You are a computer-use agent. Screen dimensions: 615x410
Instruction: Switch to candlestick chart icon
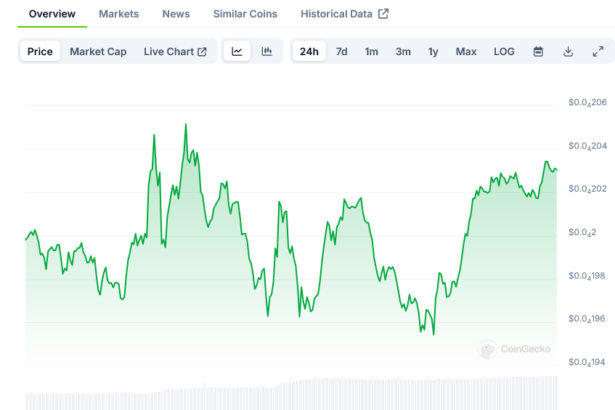click(x=267, y=52)
